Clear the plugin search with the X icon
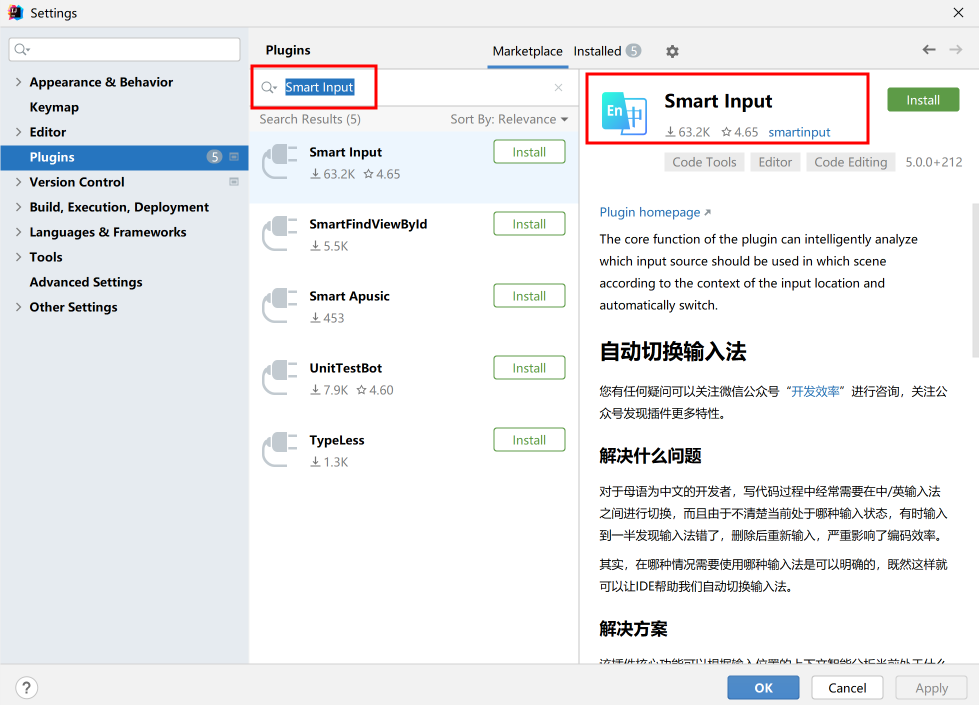The height and width of the screenshot is (705, 979). (558, 87)
